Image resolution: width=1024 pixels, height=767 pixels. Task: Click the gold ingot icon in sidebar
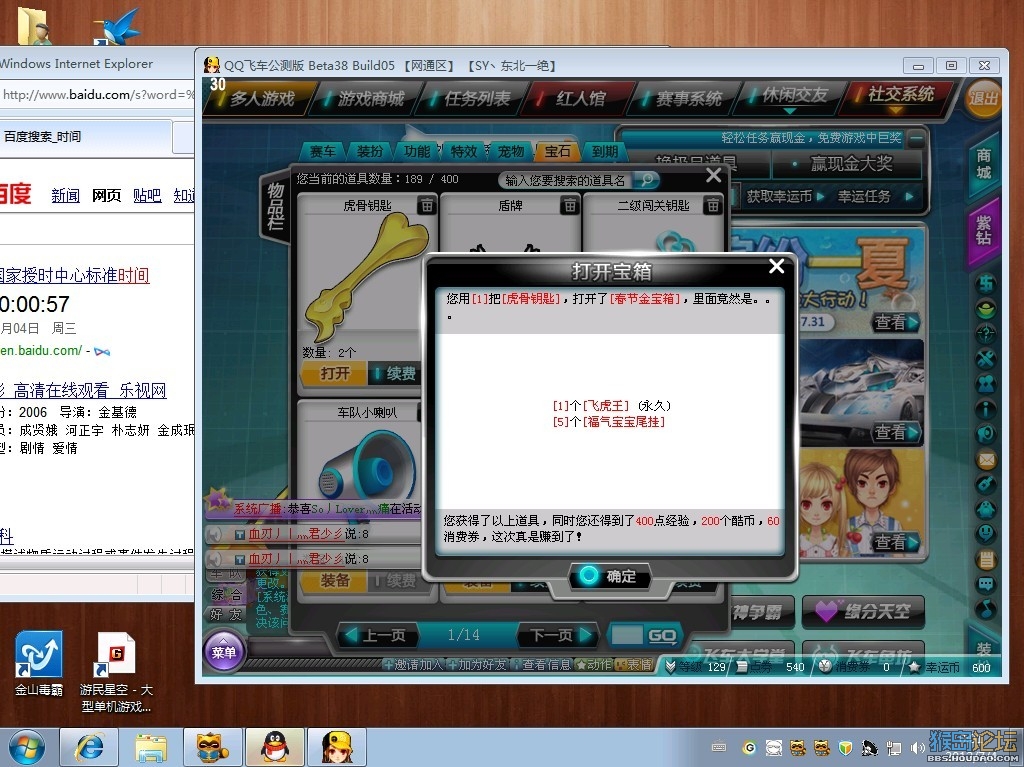[985, 308]
